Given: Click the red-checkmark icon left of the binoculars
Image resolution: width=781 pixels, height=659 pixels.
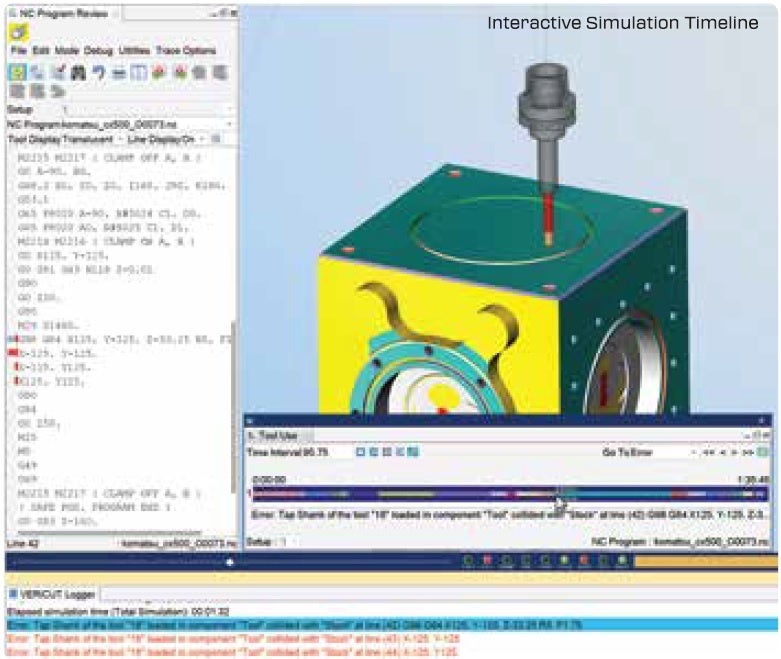Looking at the screenshot, I should click(59, 73).
